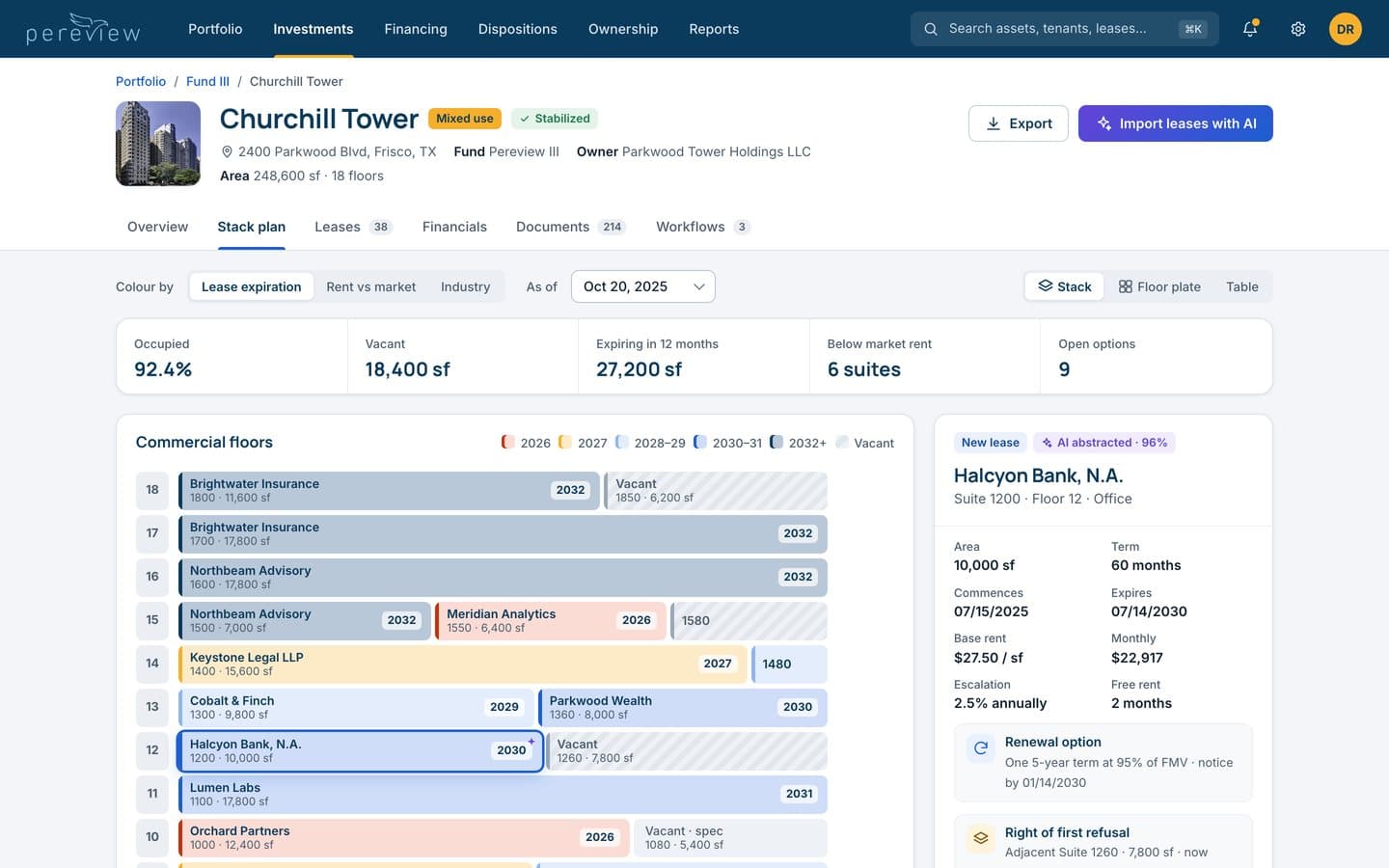This screenshot has width=1389, height=868.
Task: Click the location pin icon by address
Action: (x=228, y=151)
